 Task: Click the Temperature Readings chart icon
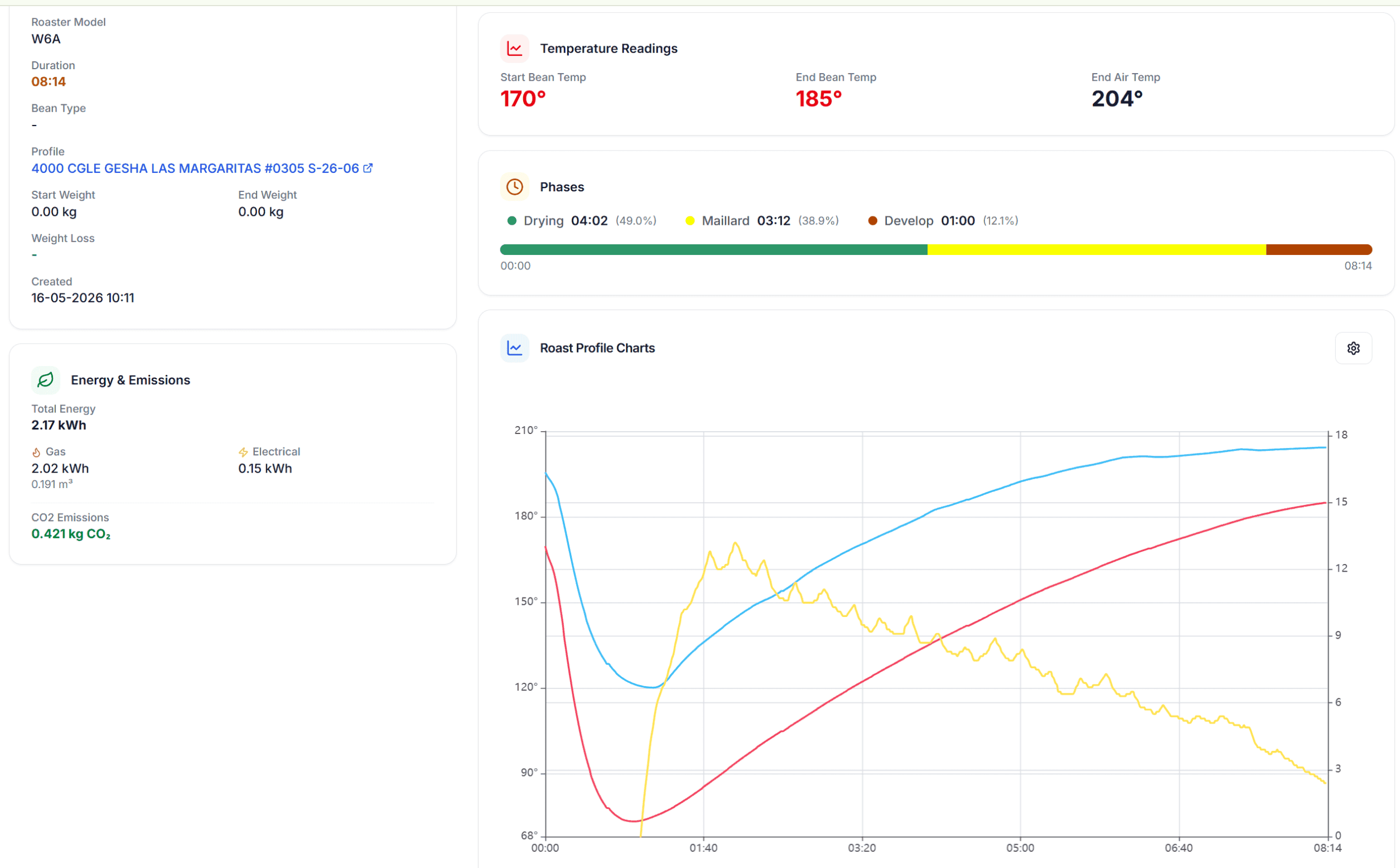[514, 48]
